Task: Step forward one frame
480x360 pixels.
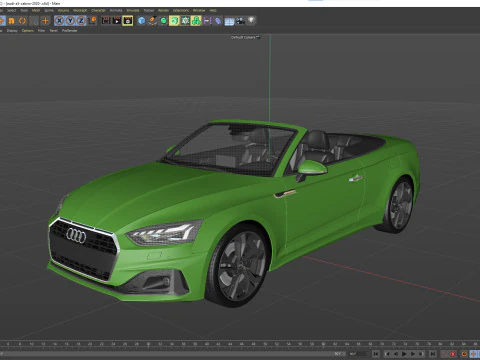Action: [413, 354]
